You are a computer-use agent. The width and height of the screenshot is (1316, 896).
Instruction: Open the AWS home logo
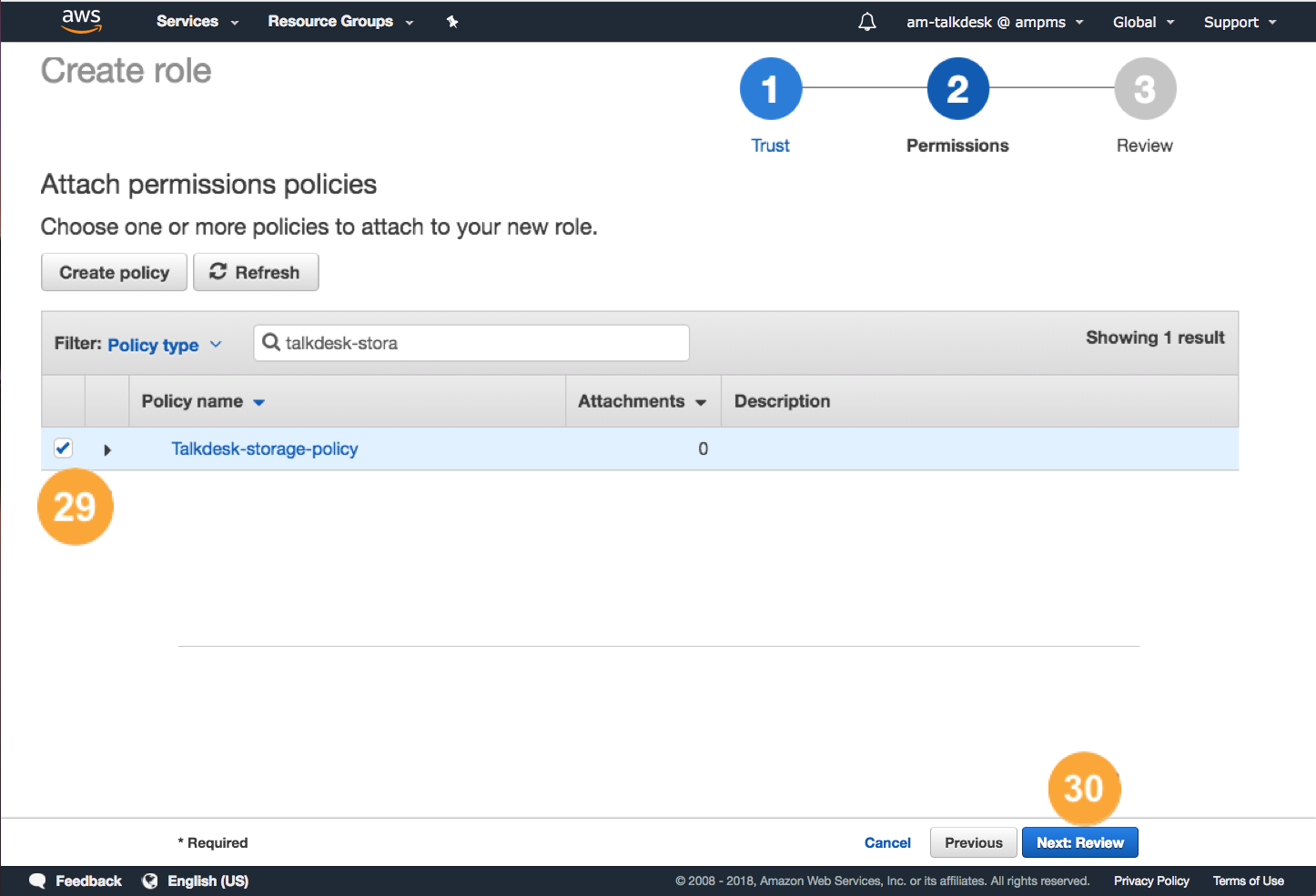[81, 21]
